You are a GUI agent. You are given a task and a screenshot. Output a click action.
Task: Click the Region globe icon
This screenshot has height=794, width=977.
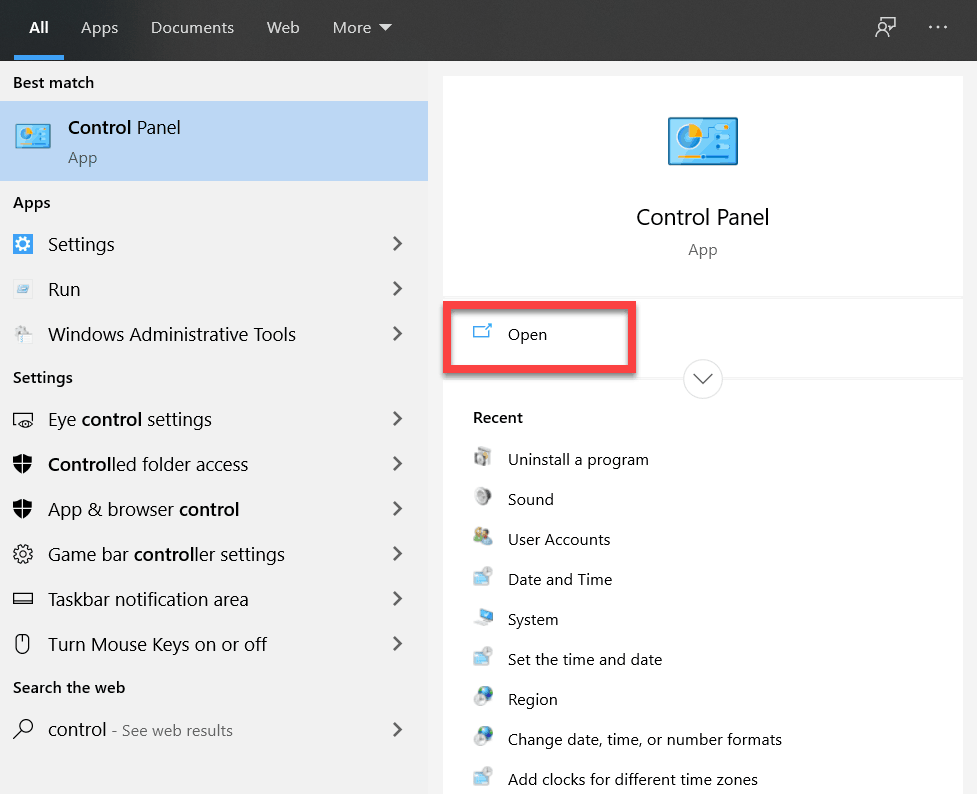coord(483,696)
